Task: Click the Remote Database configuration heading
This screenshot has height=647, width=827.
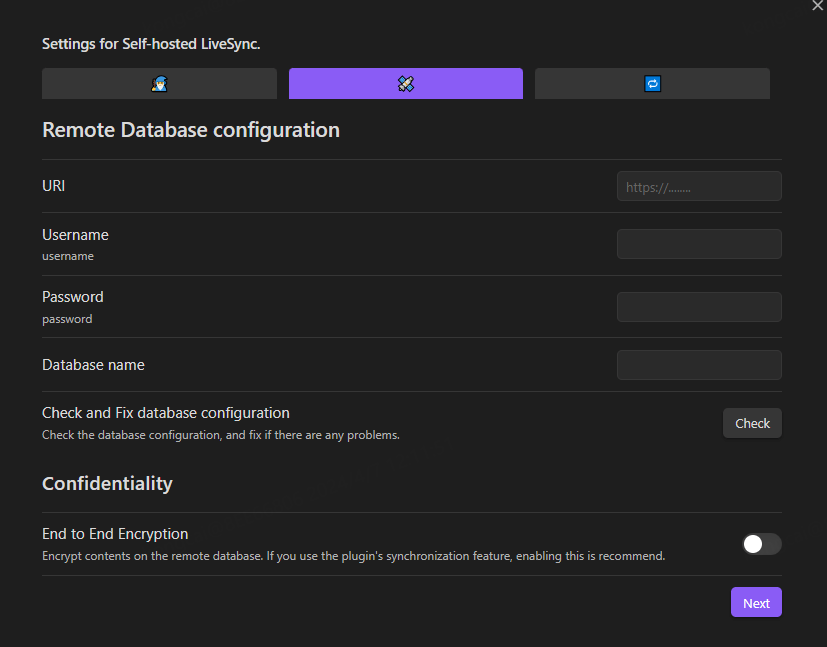Action: [191, 130]
